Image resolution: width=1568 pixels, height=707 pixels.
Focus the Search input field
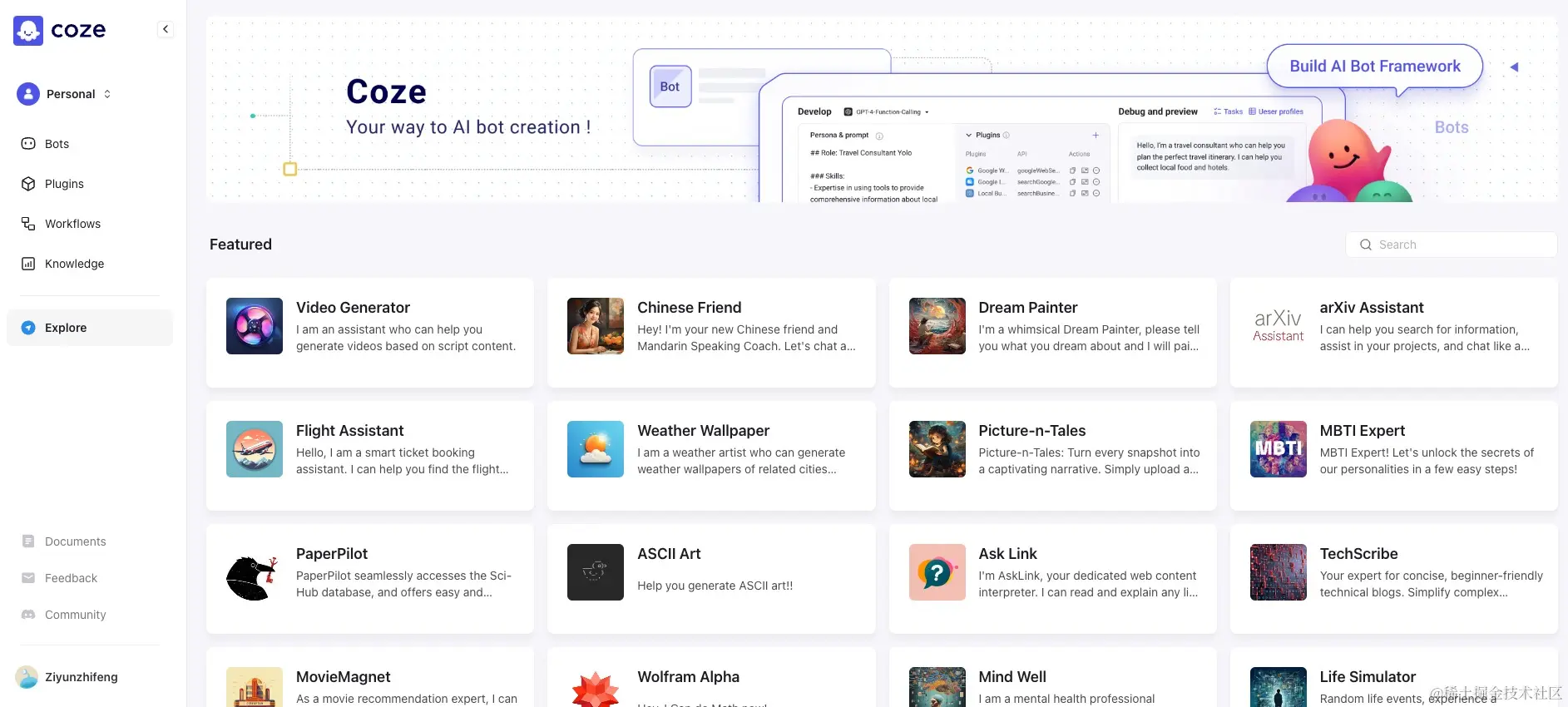[x=1451, y=245]
